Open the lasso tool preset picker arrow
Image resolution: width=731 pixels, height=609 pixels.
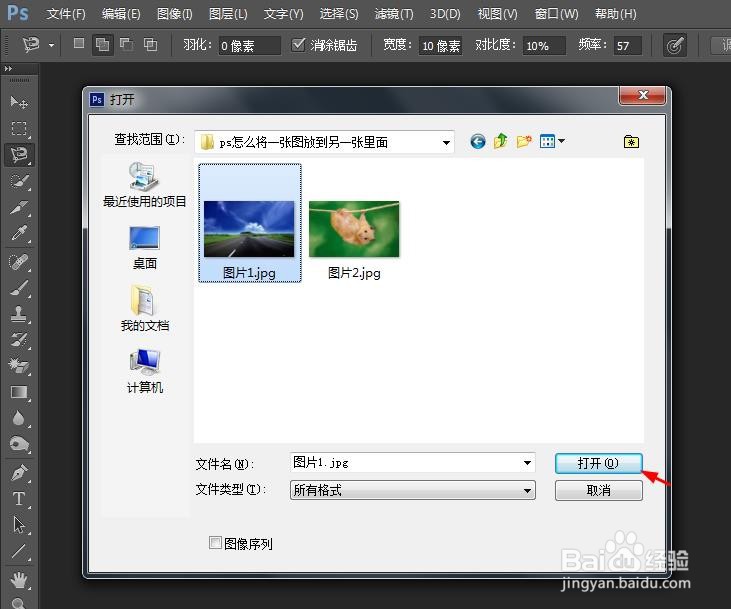(51, 45)
